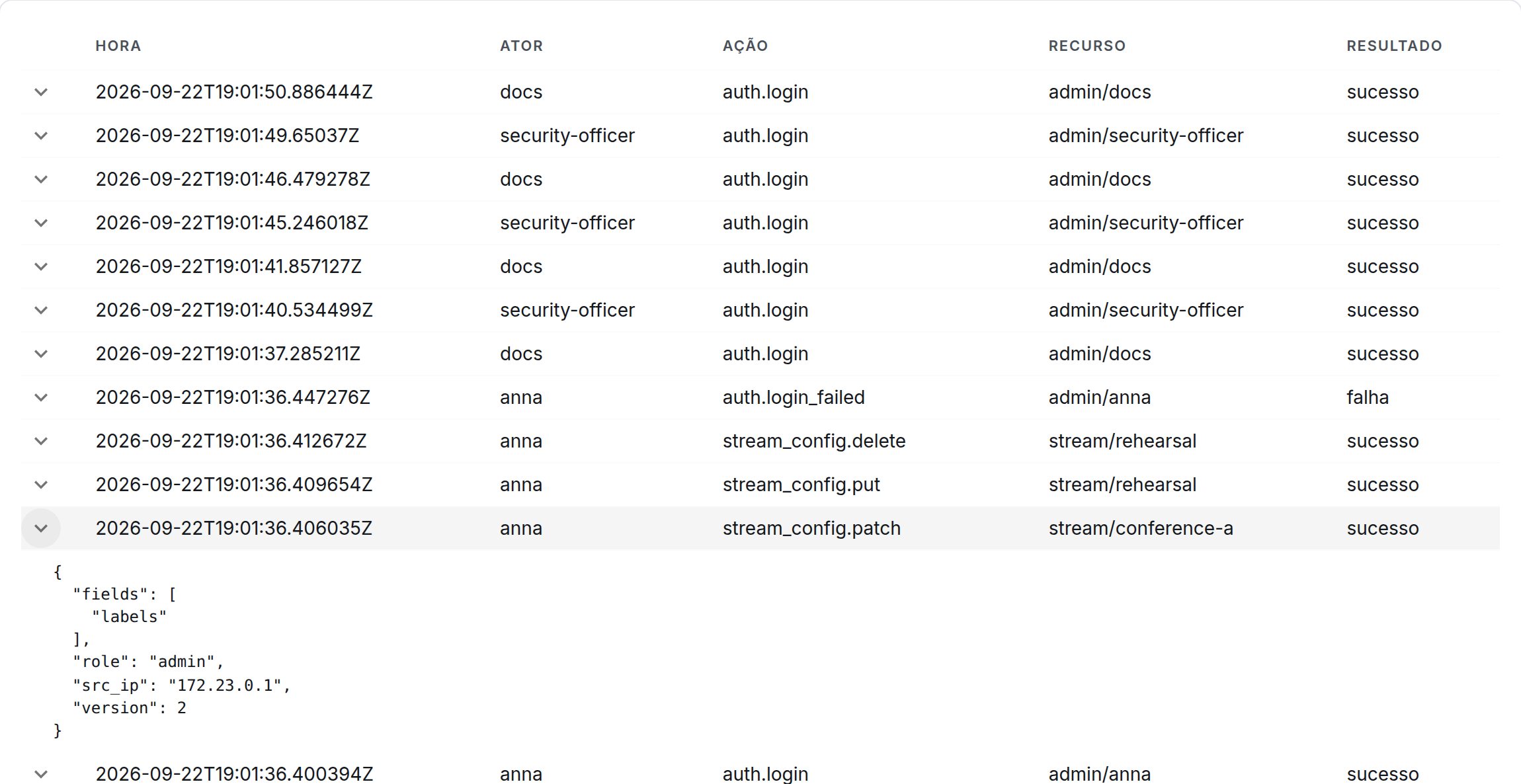Image resolution: width=1521 pixels, height=784 pixels.
Task: Select the stream_config.patch action cell
Action: [x=811, y=528]
